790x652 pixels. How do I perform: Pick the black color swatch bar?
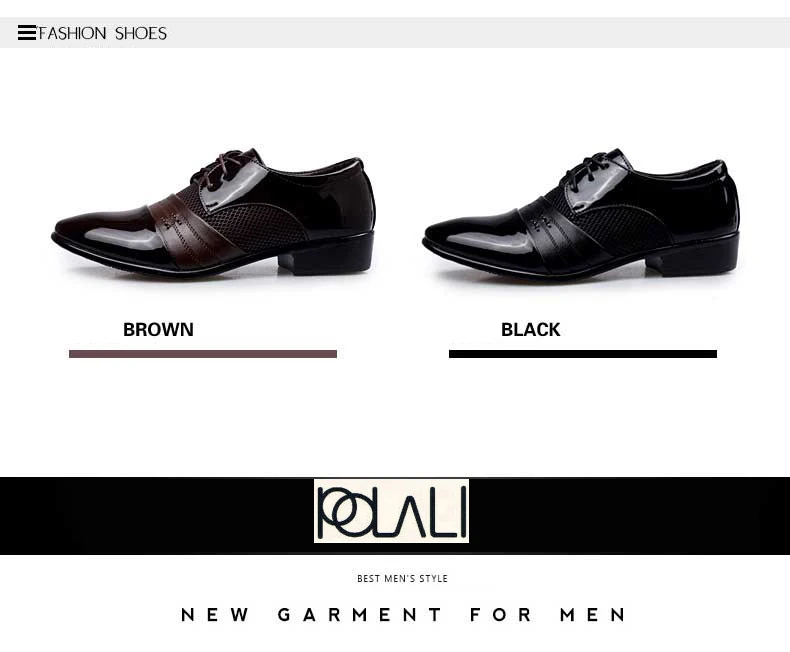583,354
